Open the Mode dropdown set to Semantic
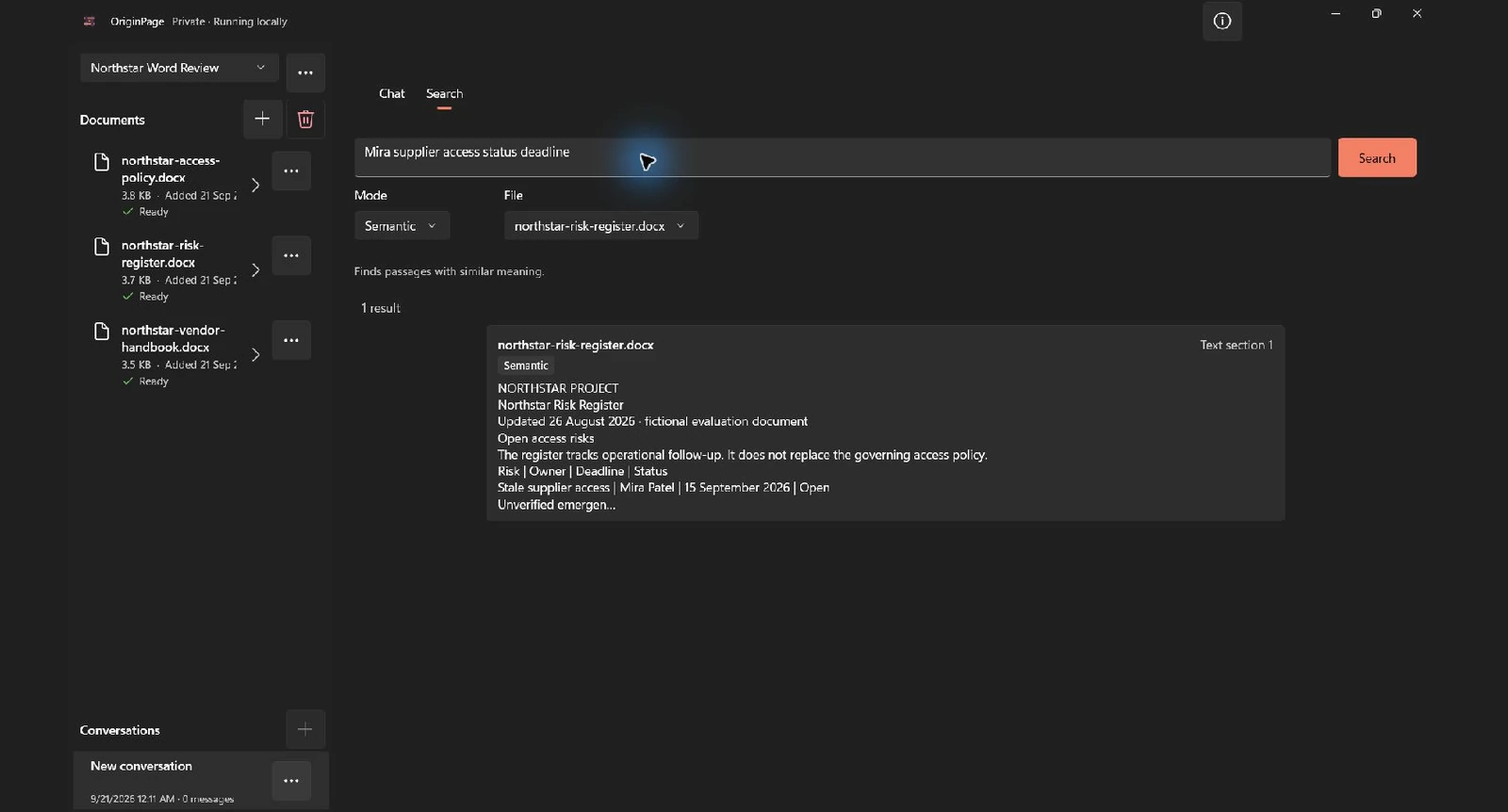The width and height of the screenshot is (1508, 812). point(402,226)
